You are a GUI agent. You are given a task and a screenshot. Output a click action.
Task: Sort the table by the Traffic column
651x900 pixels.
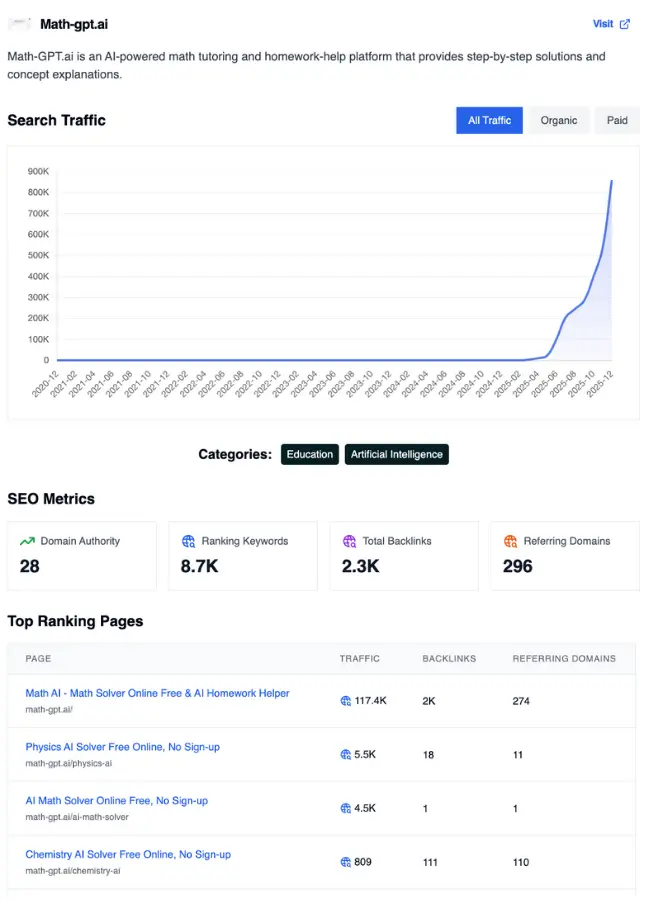tap(360, 658)
